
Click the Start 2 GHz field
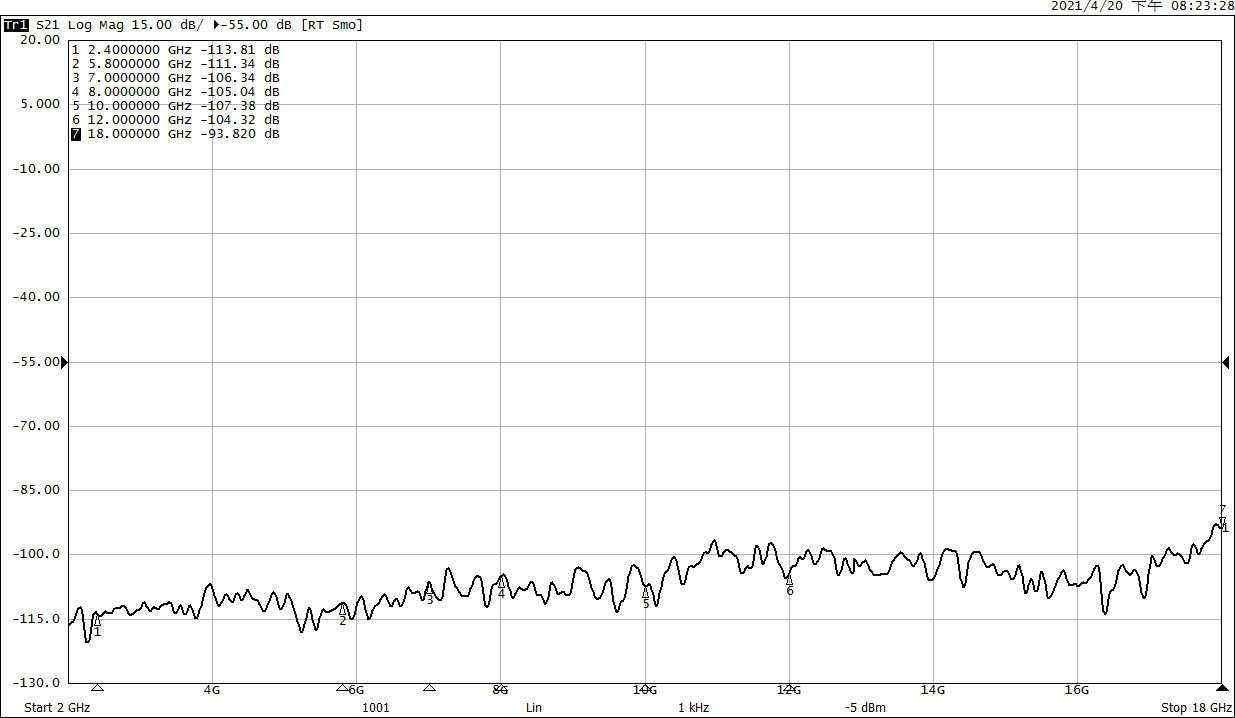point(57,708)
